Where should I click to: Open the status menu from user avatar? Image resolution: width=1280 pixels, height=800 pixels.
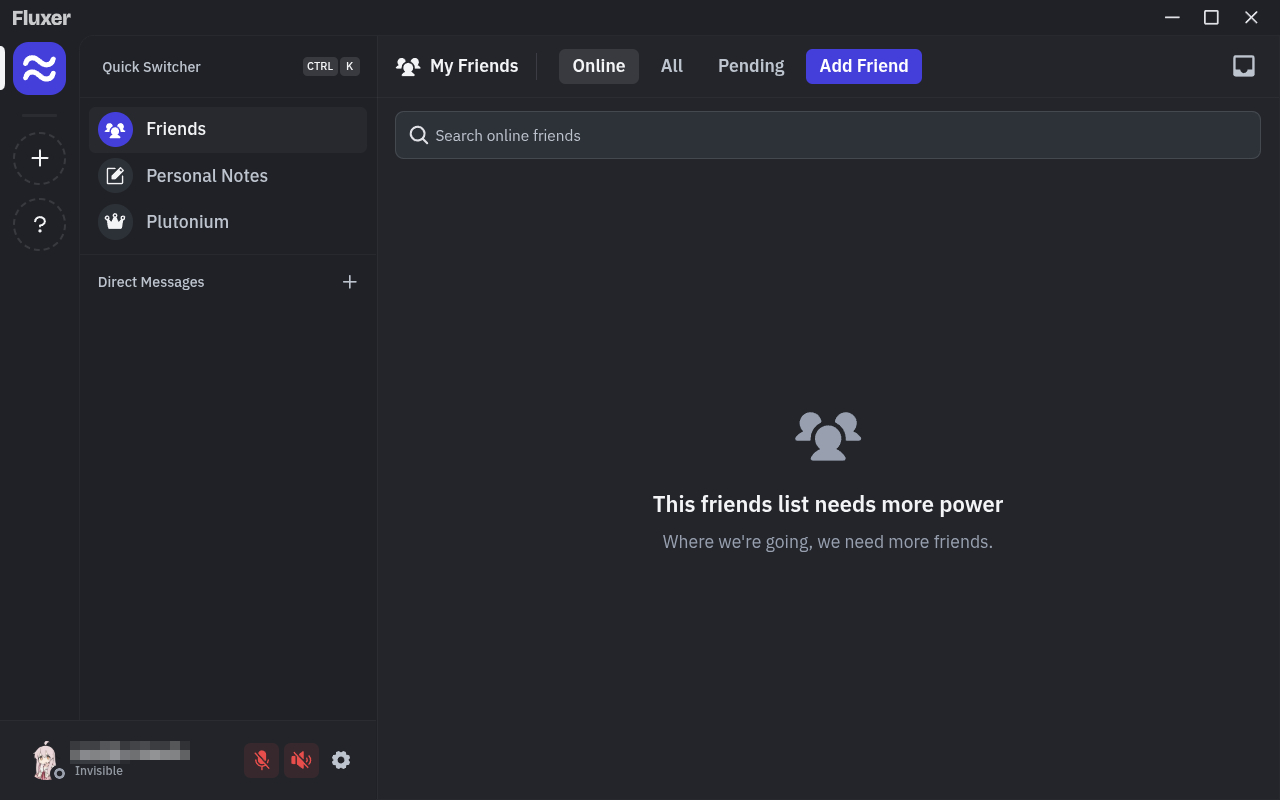click(45, 761)
